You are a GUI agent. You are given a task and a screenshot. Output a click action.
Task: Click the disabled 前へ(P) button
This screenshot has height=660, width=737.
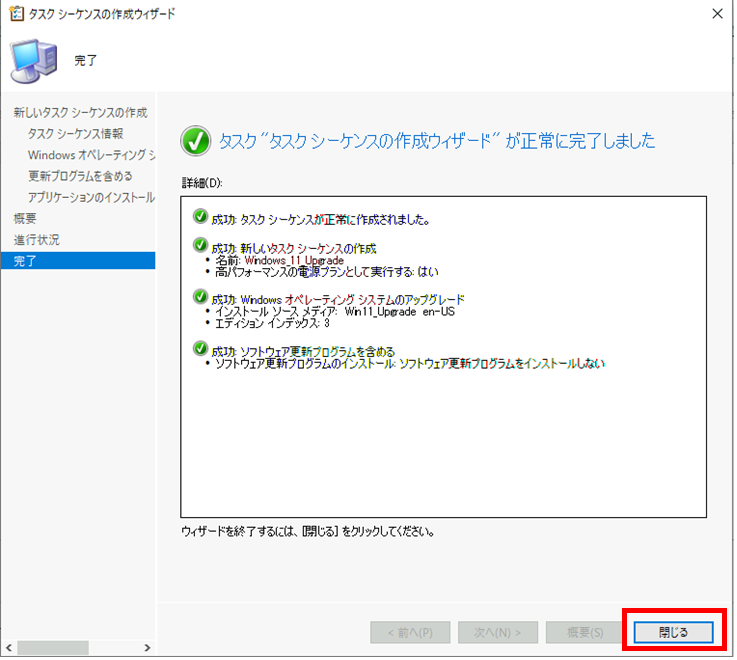[410, 632]
